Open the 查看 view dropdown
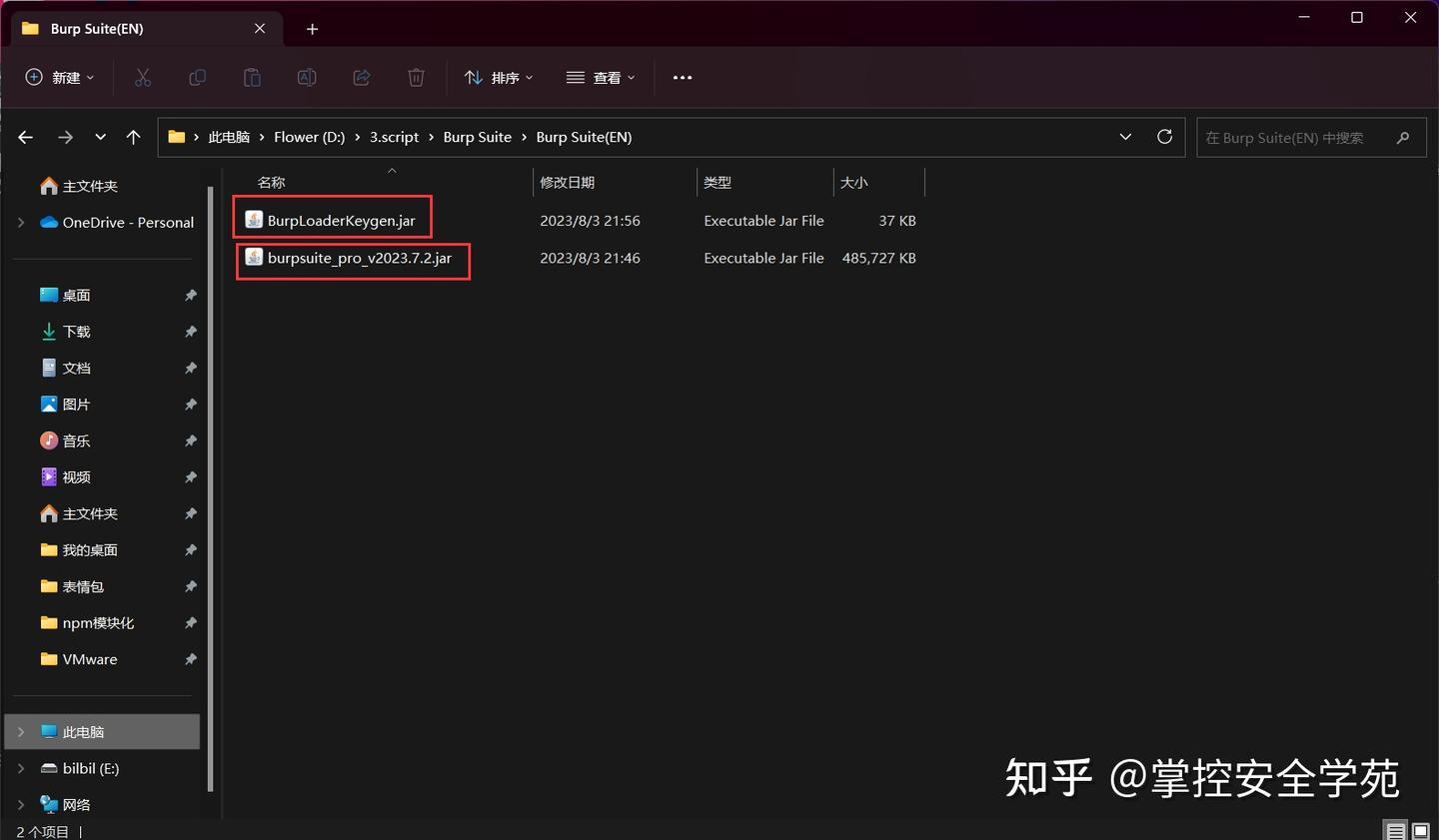The width and height of the screenshot is (1439, 840). click(601, 78)
